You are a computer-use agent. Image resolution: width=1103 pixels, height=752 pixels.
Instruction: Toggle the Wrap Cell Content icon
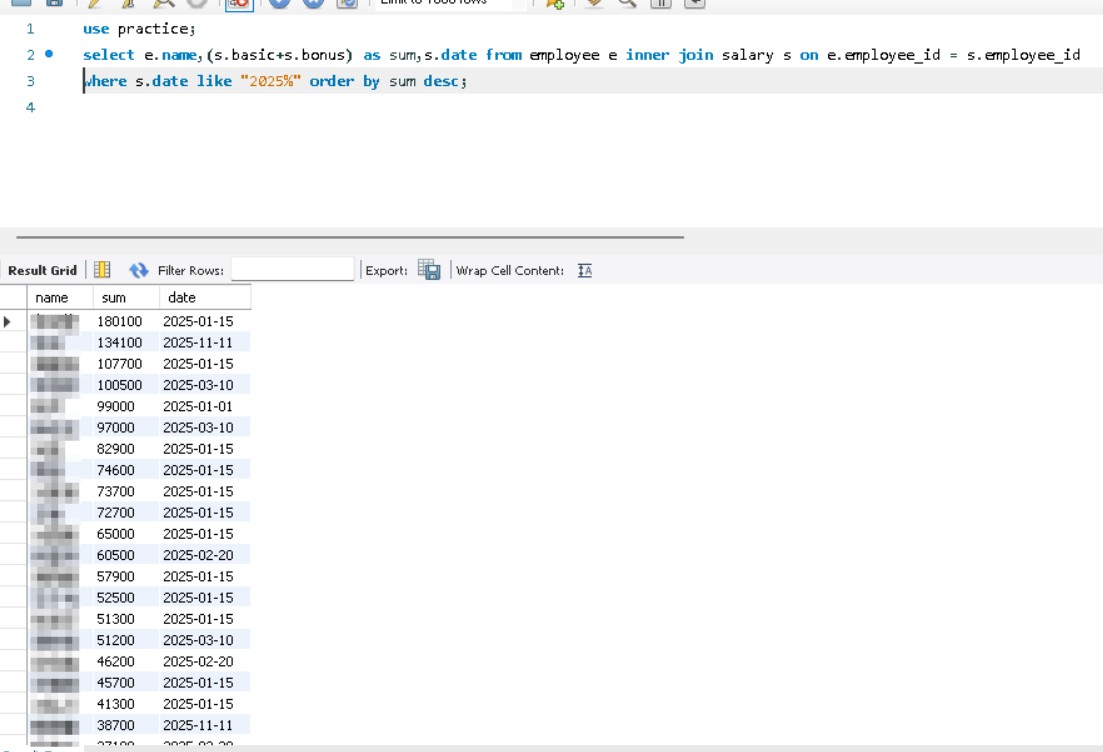click(585, 270)
